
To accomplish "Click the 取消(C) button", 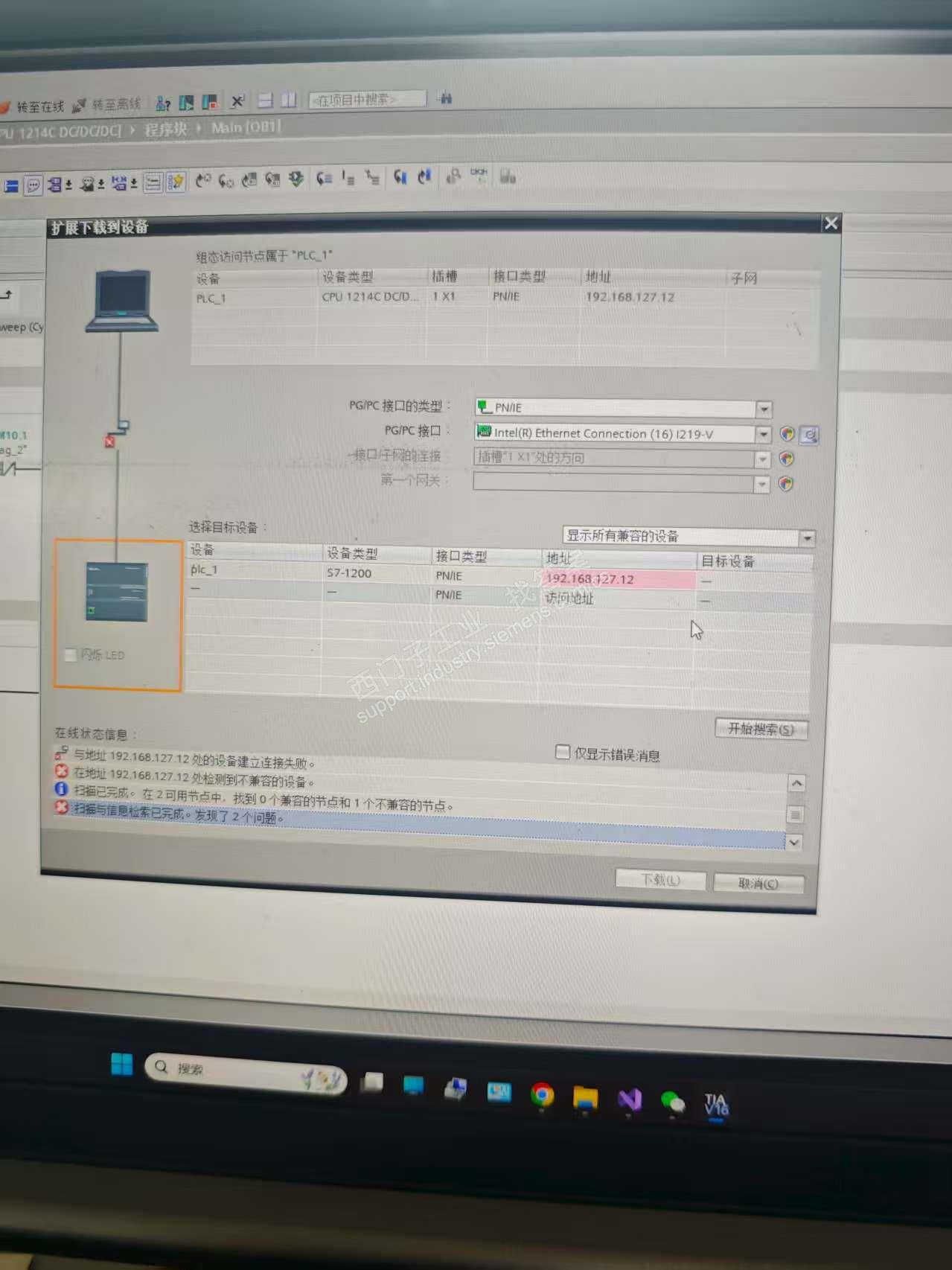I will pos(758,883).
